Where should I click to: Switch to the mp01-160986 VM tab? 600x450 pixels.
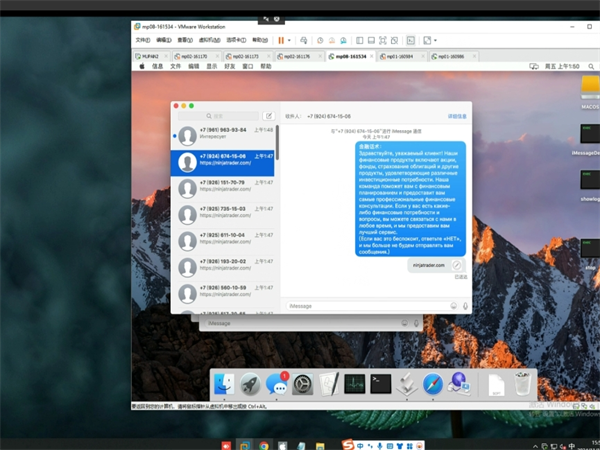click(x=450, y=57)
